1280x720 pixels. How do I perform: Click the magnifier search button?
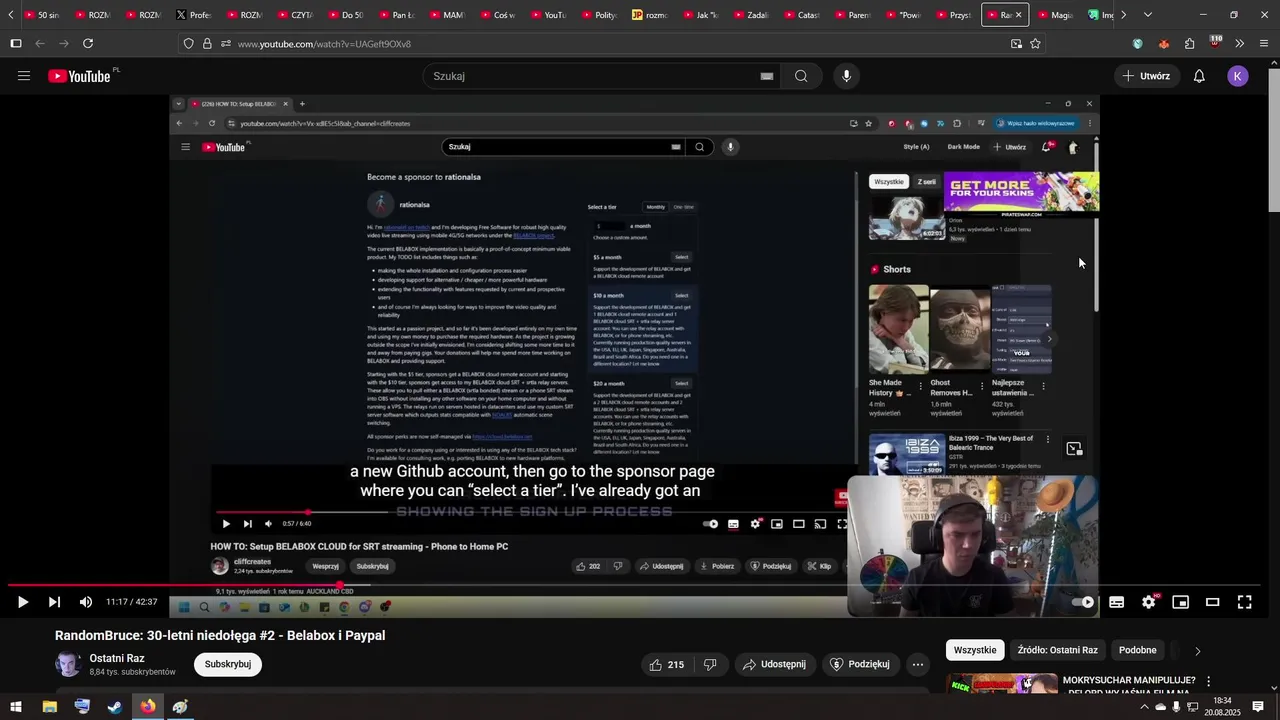(801, 76)
